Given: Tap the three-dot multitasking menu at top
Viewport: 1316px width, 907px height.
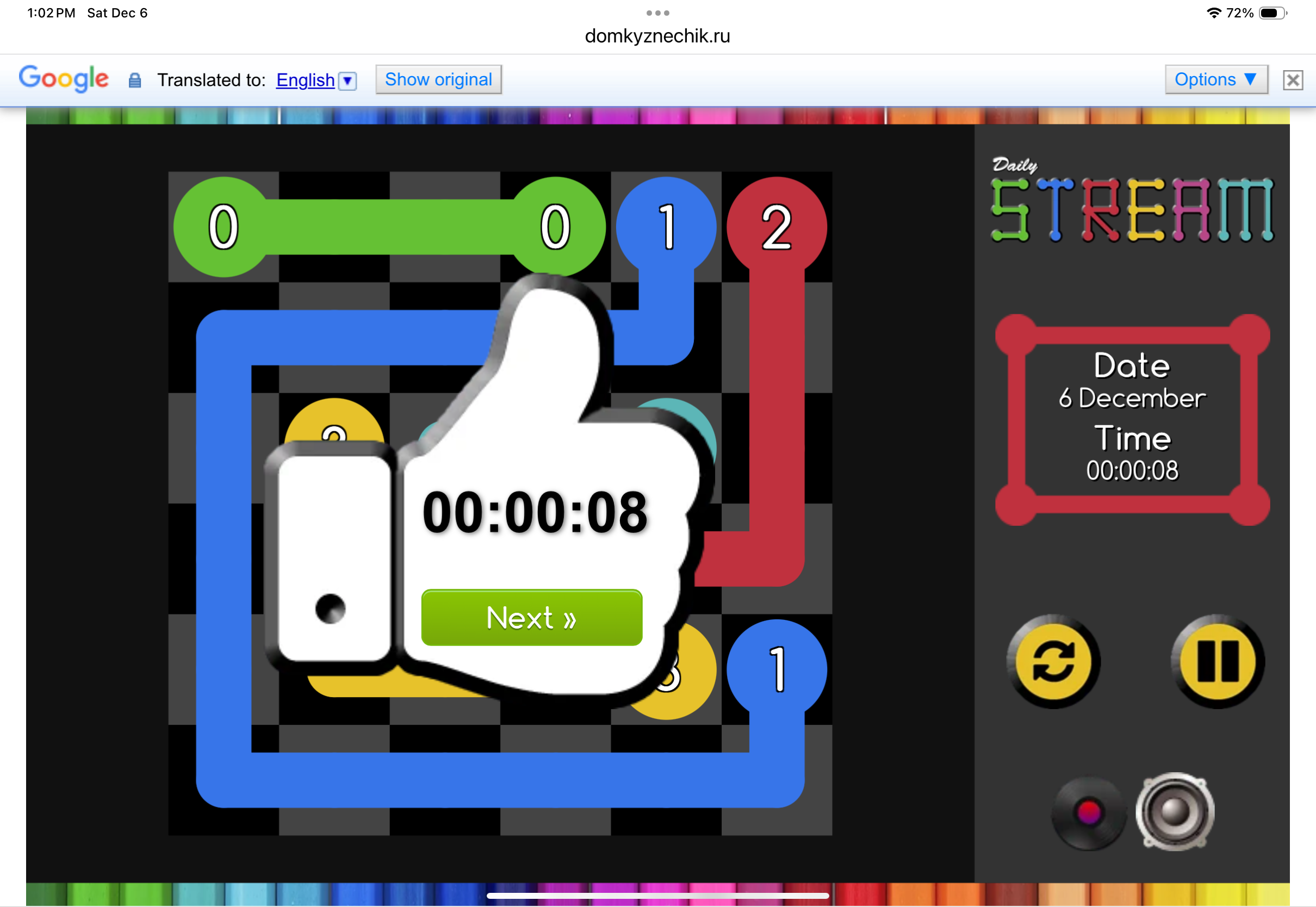Looking at the screenshot, I should (657, 13).
